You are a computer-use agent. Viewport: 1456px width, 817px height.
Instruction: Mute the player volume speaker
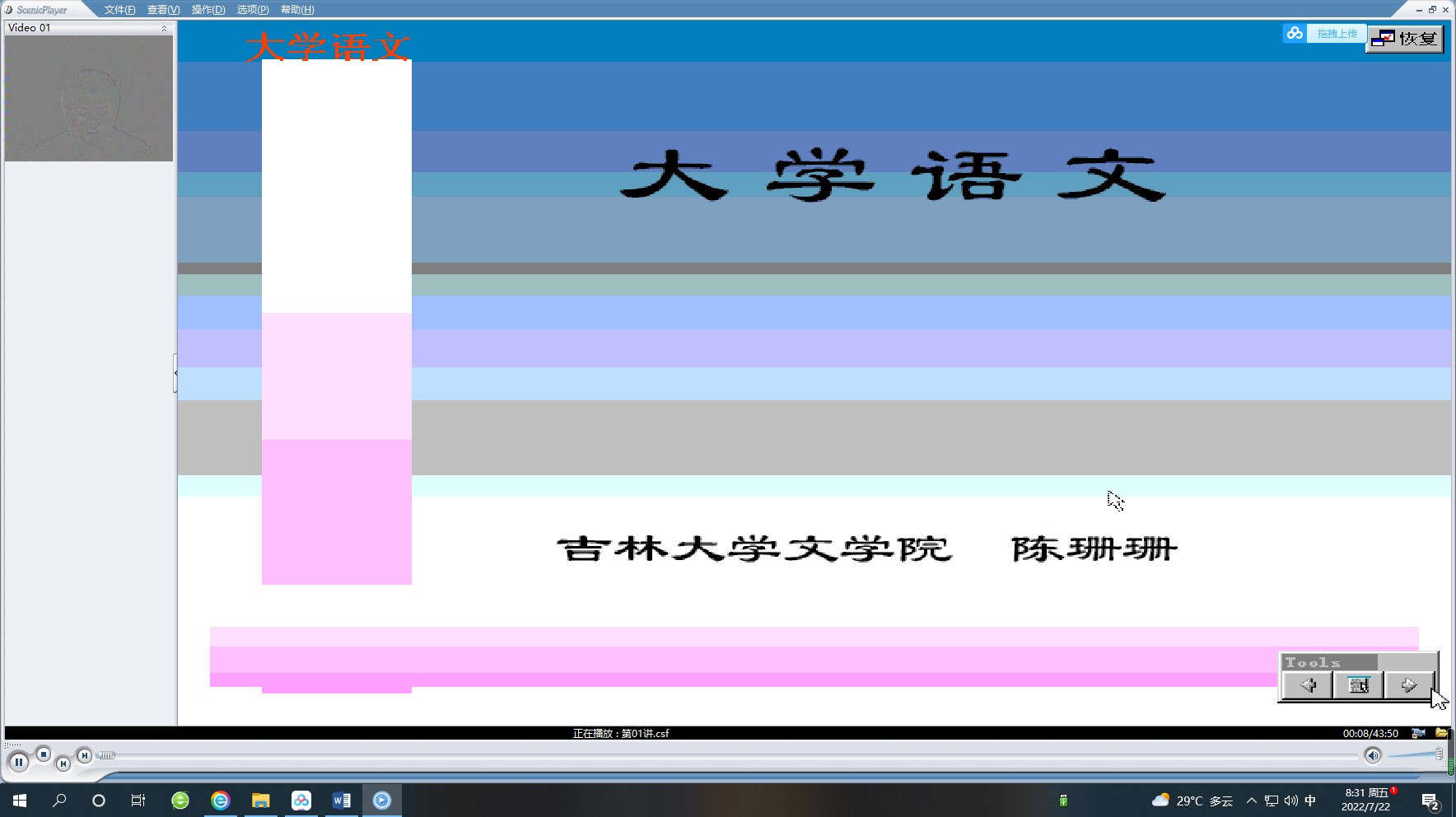coord(1372,755)
